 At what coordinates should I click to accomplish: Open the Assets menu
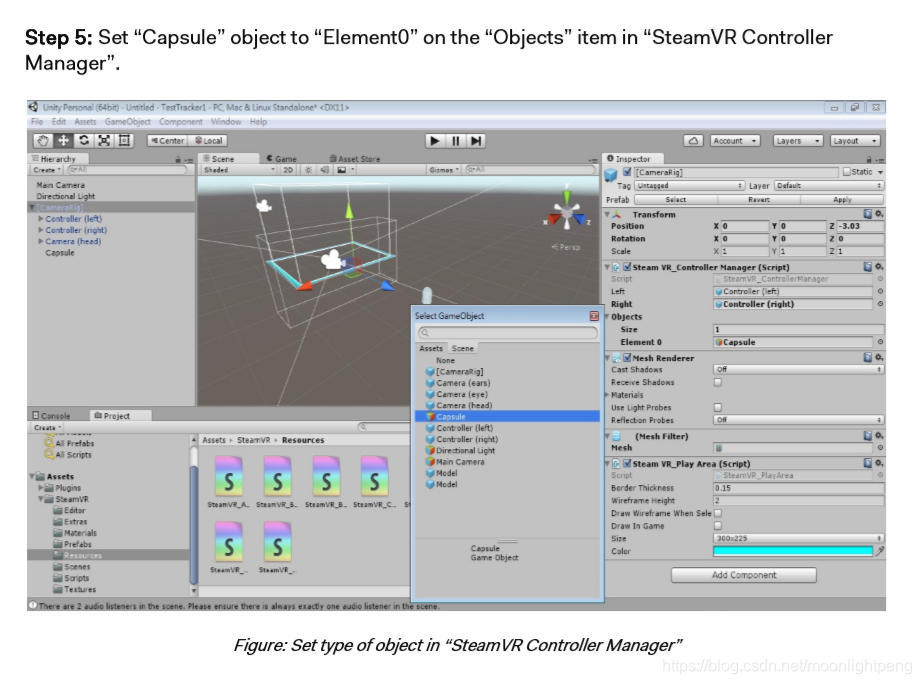click(85, 122)
